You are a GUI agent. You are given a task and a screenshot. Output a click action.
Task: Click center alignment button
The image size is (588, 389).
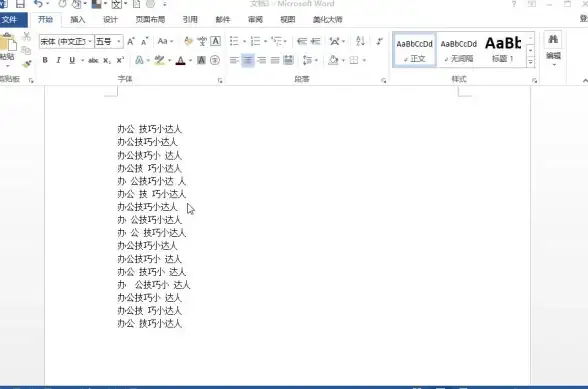248,60
